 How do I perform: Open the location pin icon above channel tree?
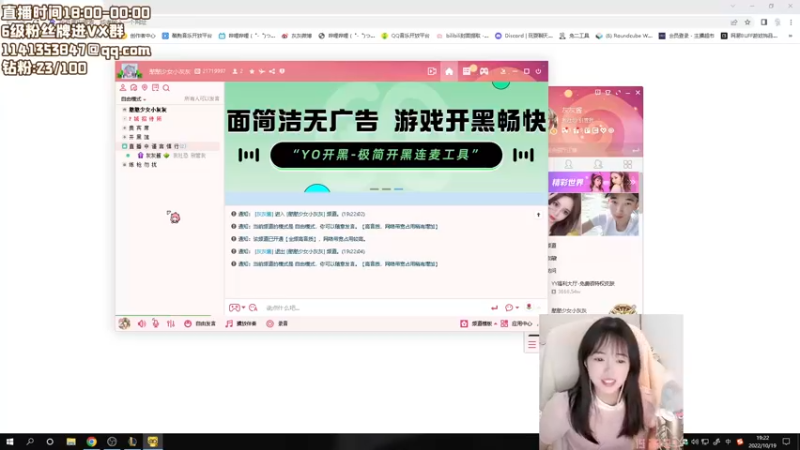144,88
